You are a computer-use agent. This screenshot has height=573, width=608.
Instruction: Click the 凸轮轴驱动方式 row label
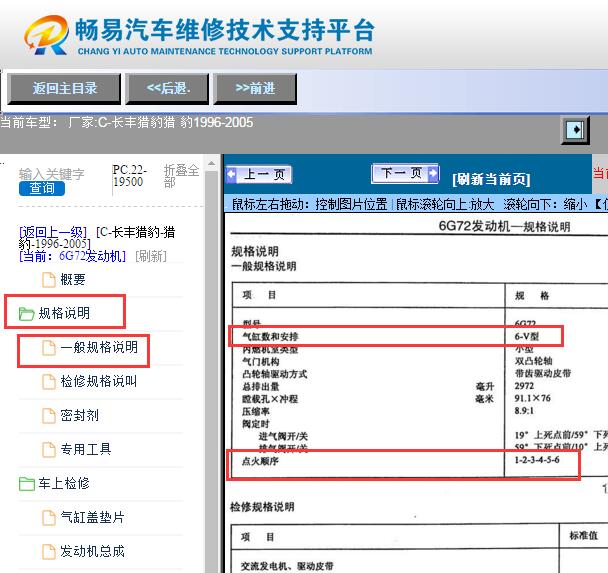tap(275, 374)
